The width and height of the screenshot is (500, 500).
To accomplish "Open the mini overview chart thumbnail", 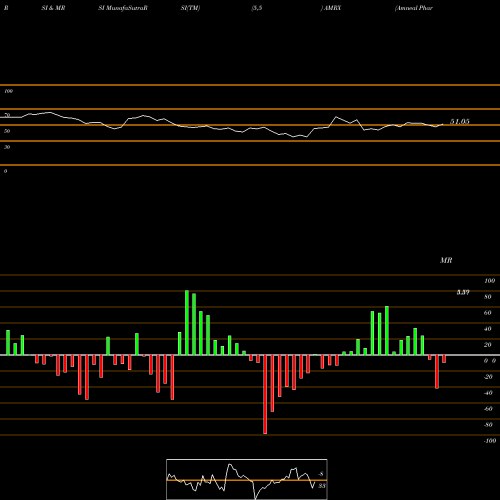I will pyautogui.click(x=247, y=479).
